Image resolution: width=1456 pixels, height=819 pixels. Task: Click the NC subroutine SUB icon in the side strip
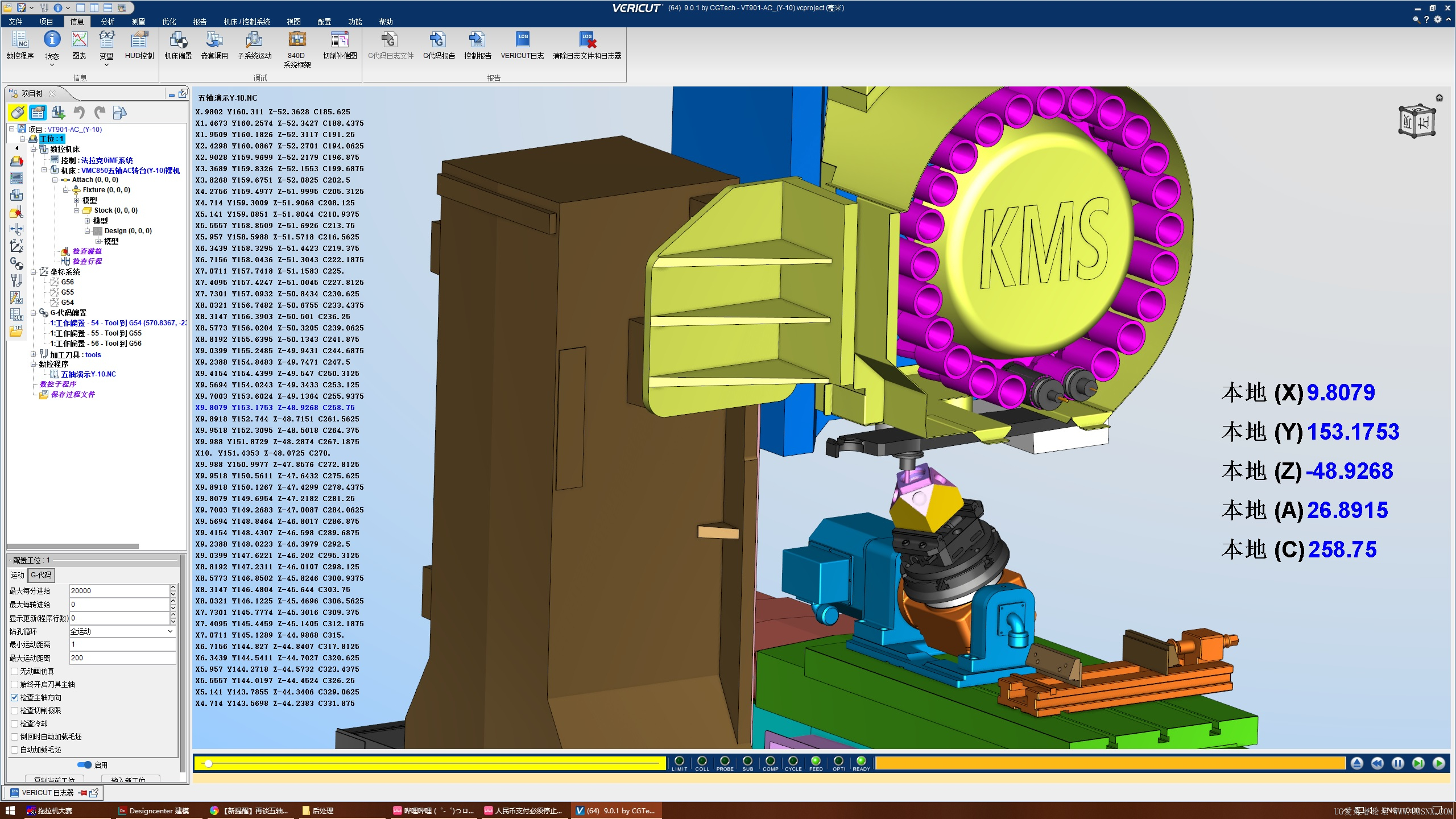(x=16, y=315)
